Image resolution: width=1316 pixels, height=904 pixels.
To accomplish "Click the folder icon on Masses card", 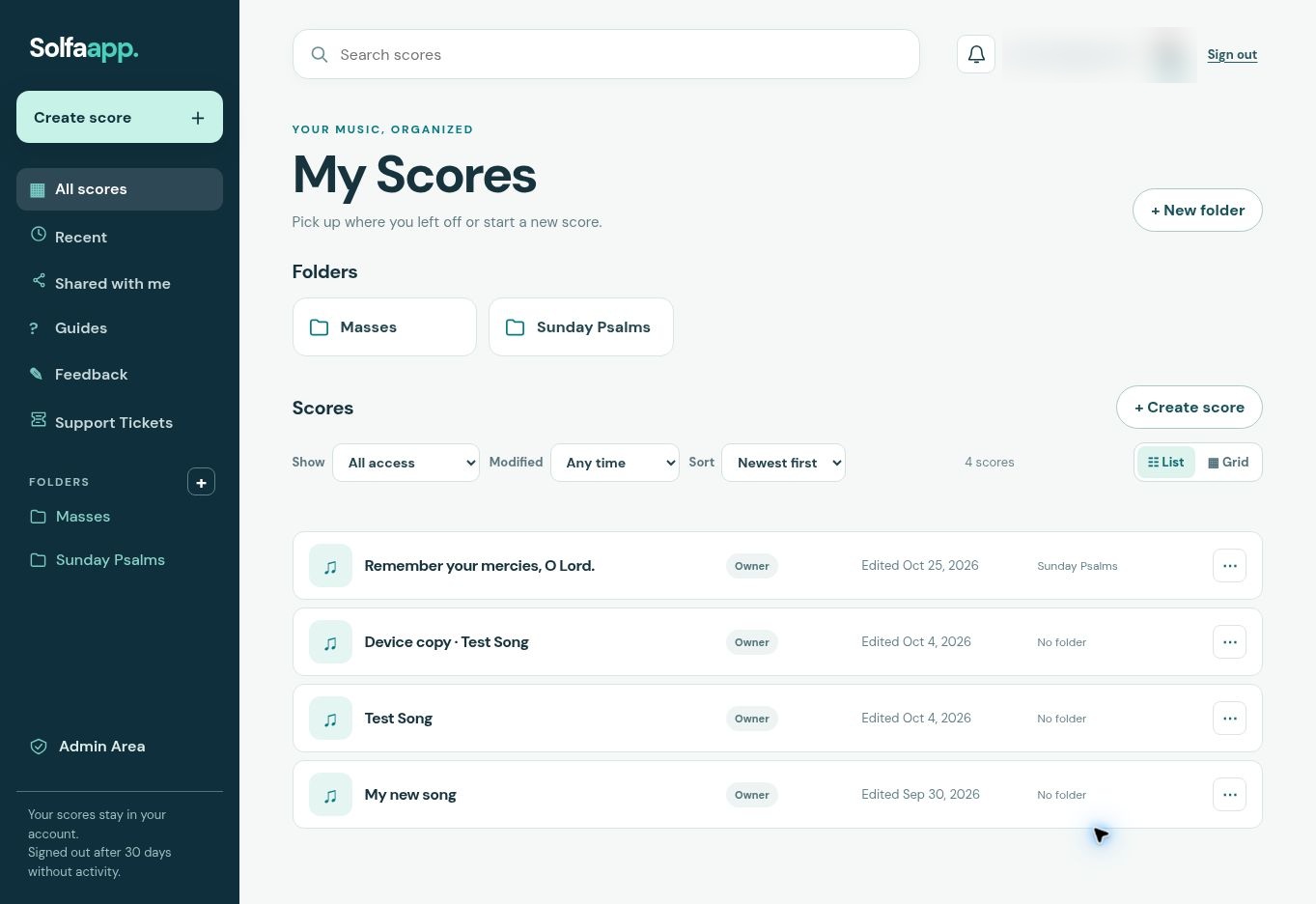I will click(319, 327).
